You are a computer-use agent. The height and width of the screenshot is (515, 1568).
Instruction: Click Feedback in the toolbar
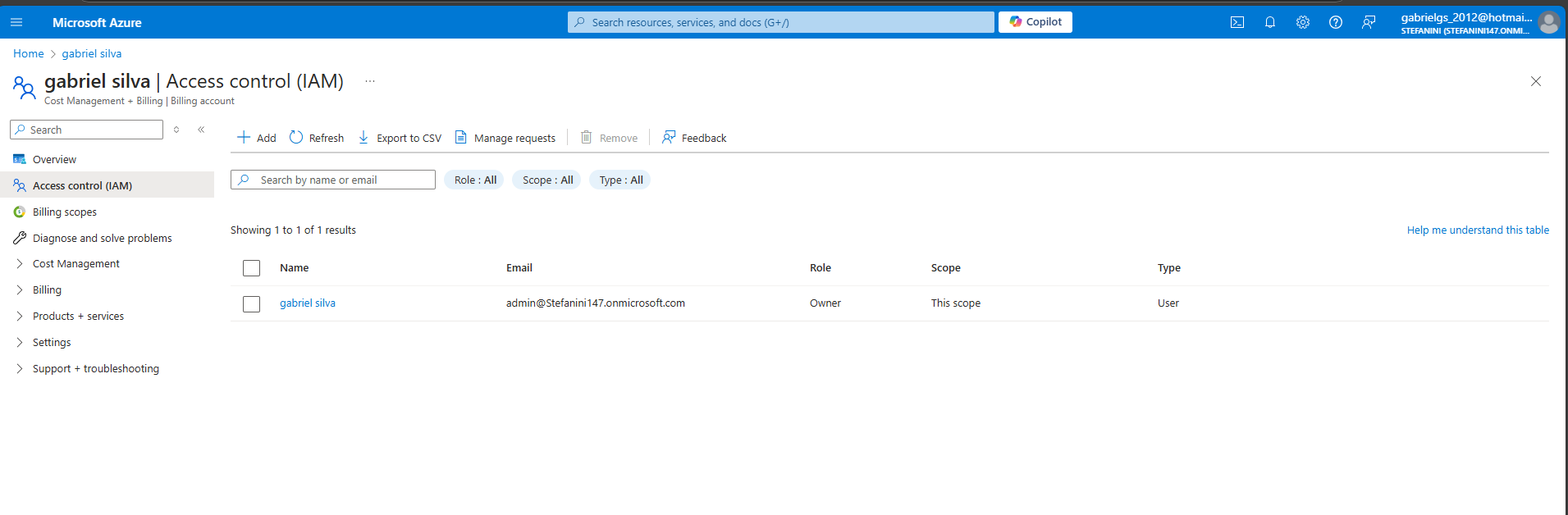(x=694, y=138)
